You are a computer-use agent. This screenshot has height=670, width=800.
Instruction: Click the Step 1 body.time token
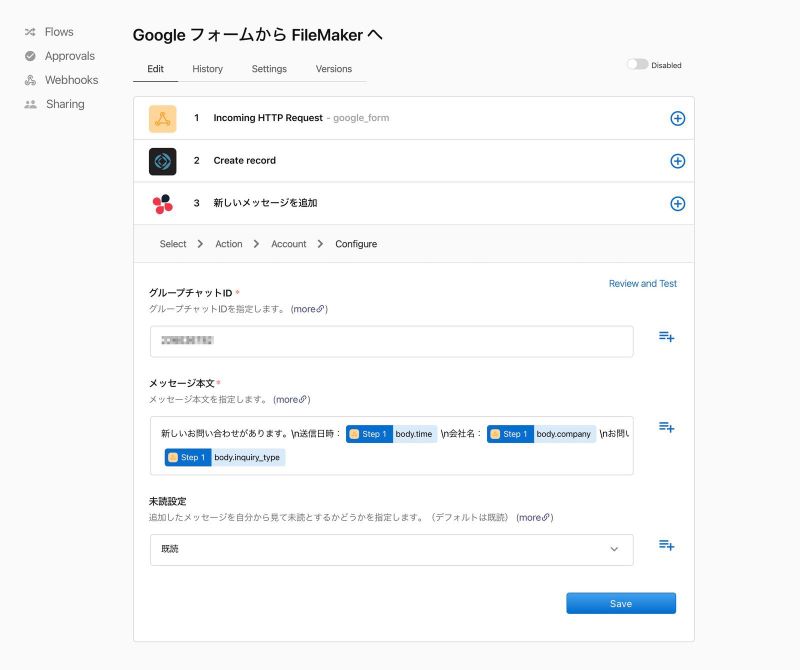(391, 434)
